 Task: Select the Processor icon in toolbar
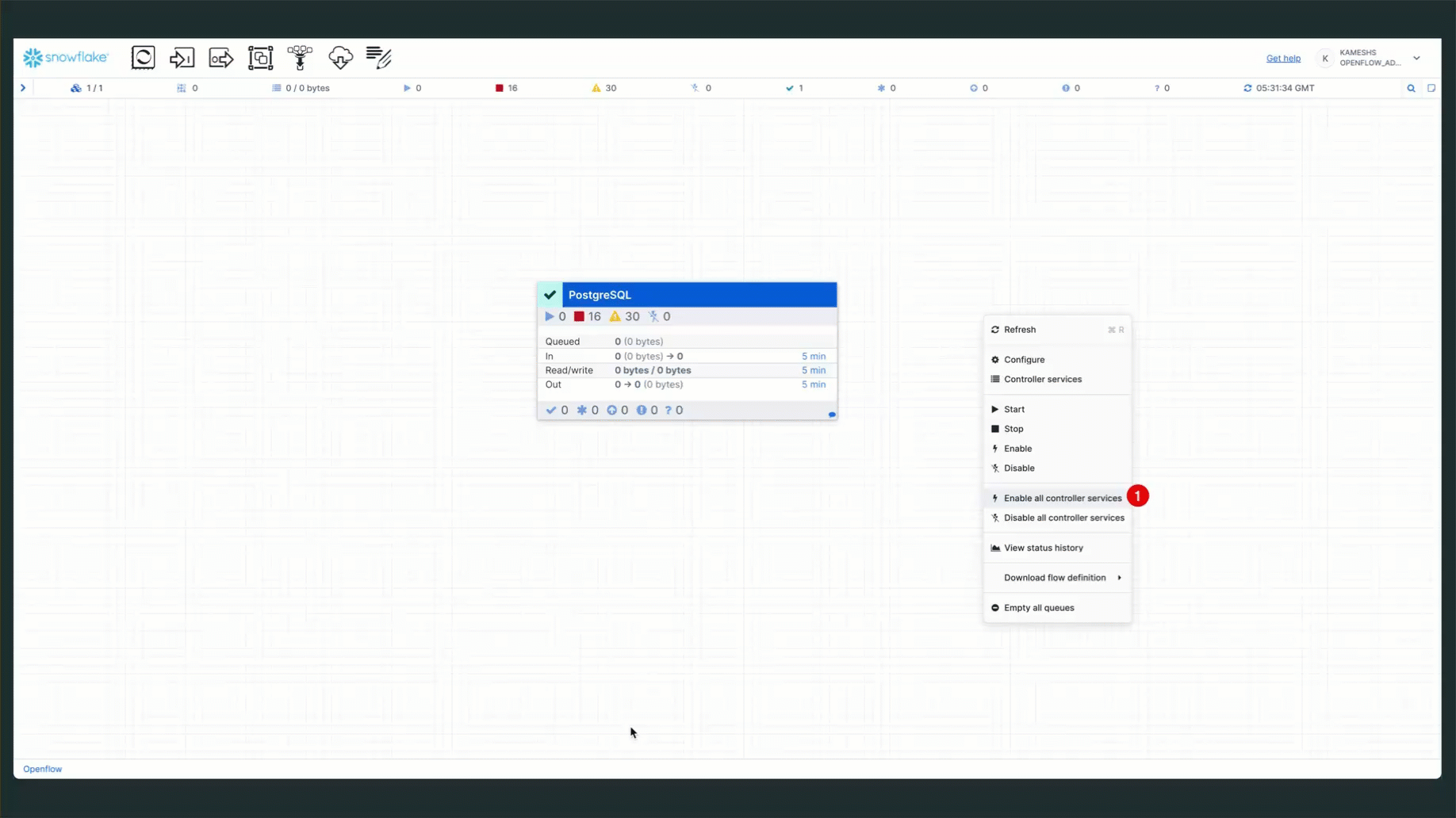tap(143, 58)
